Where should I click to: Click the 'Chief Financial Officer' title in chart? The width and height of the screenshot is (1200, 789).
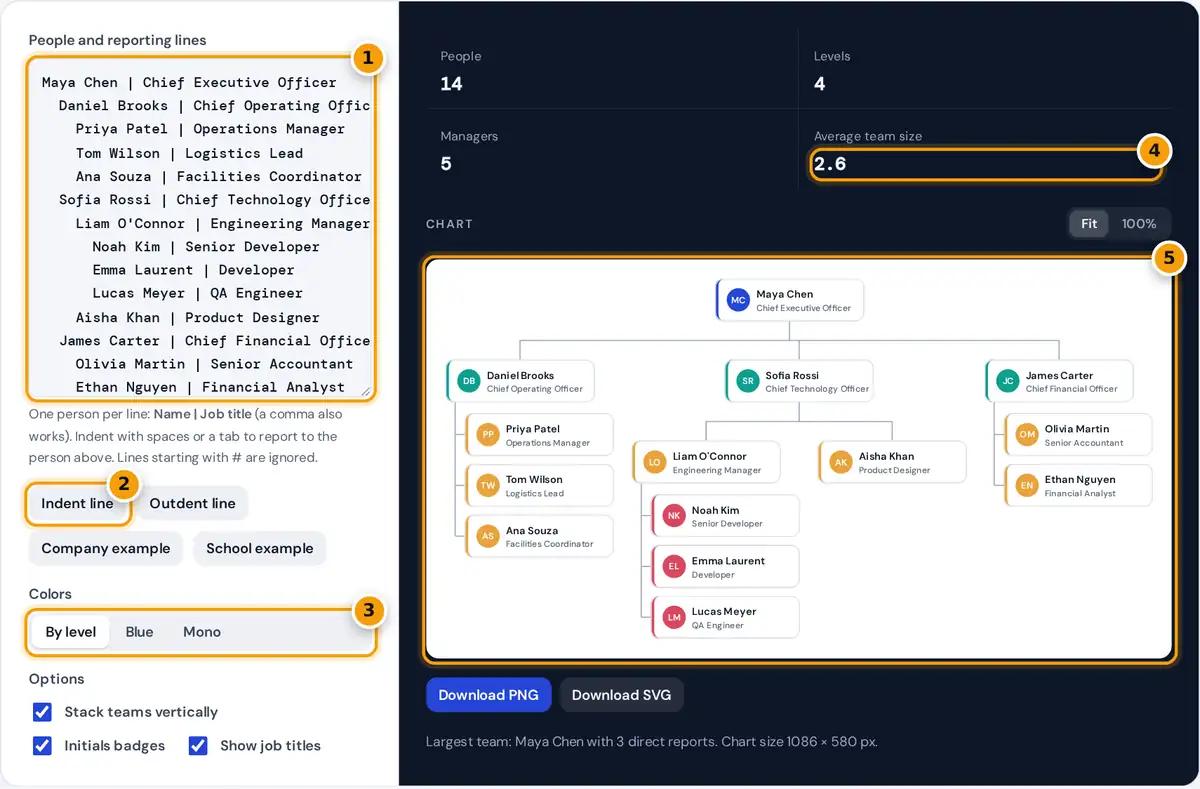point(1072,389)
